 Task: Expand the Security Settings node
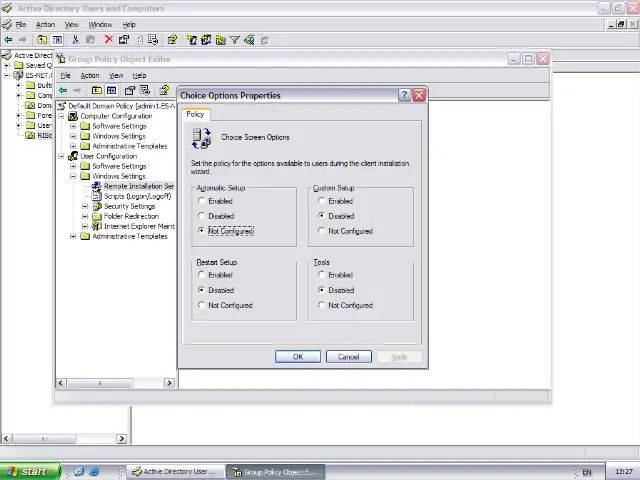[x=85, y=206]
